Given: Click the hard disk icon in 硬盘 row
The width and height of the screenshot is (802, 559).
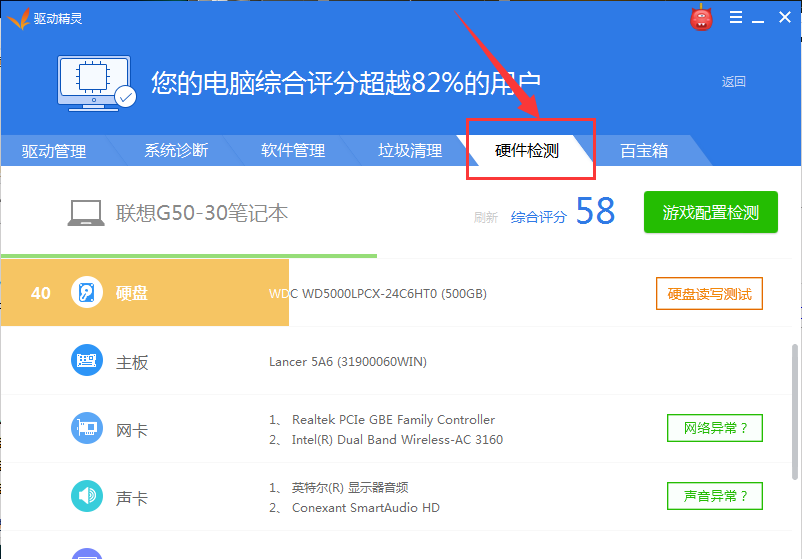Looking at the screenshot, I should point(86,293).
